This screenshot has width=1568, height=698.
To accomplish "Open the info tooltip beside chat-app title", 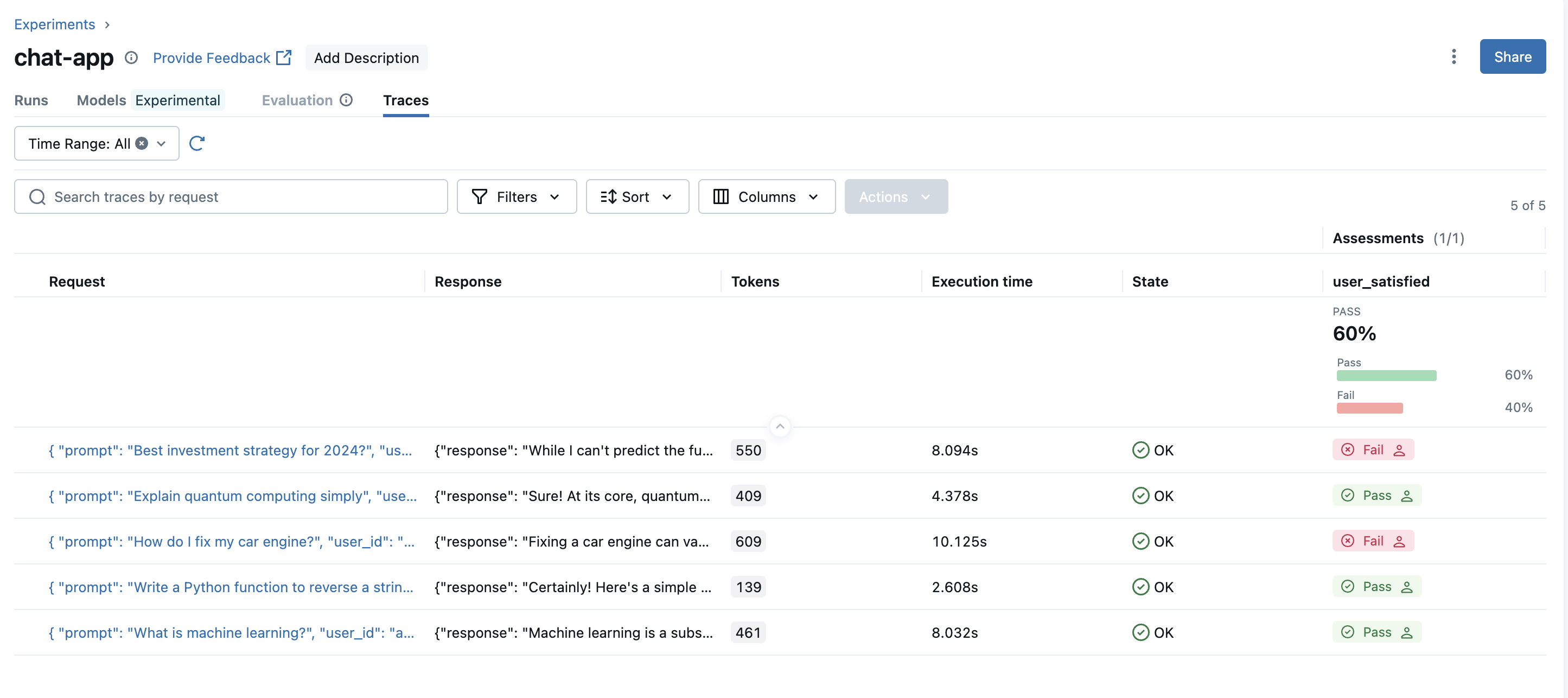I will (130, 58).
